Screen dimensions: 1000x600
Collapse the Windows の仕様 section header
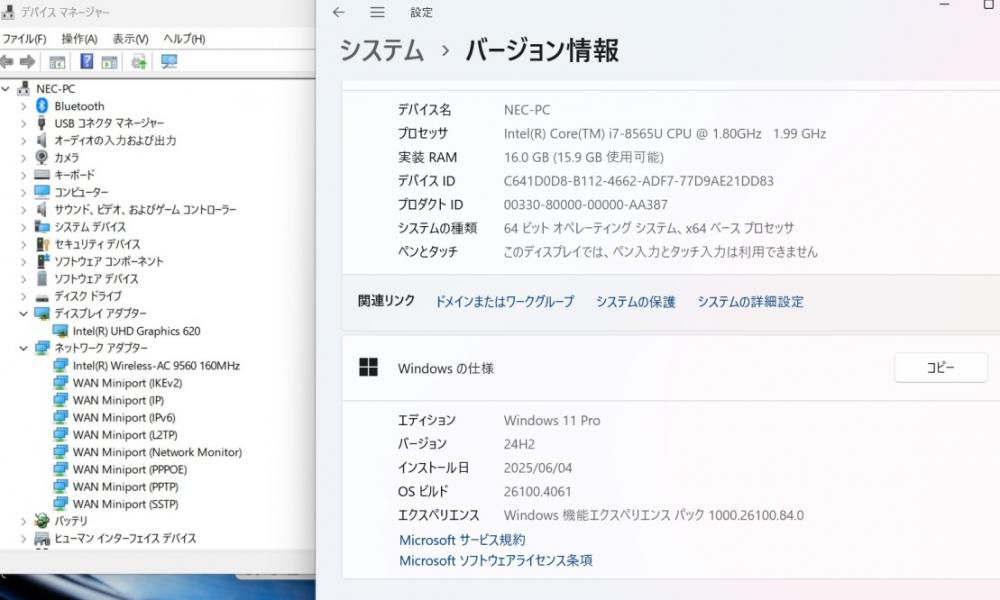[671, 368]
